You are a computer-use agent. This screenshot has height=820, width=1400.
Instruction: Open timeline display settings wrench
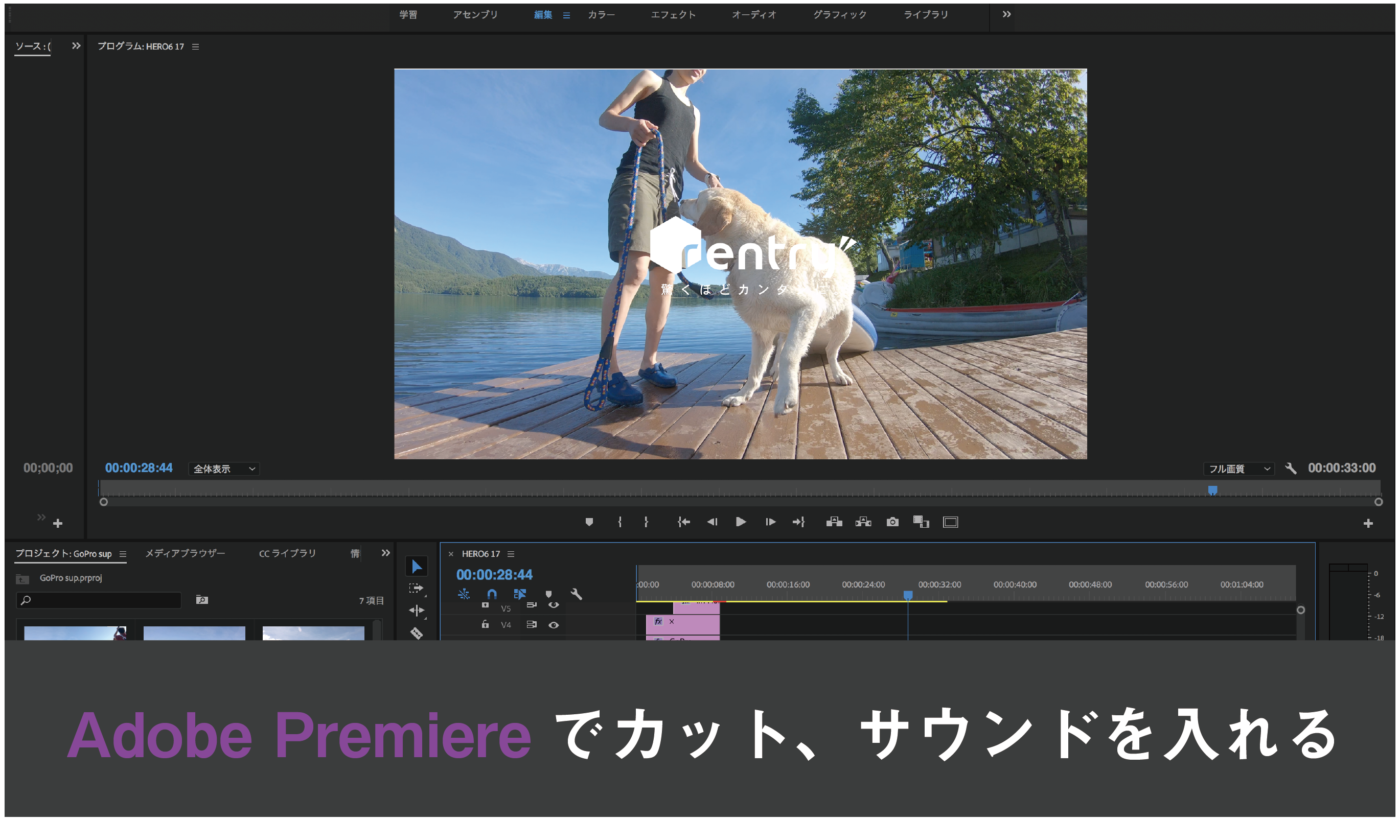click(576, 594)
